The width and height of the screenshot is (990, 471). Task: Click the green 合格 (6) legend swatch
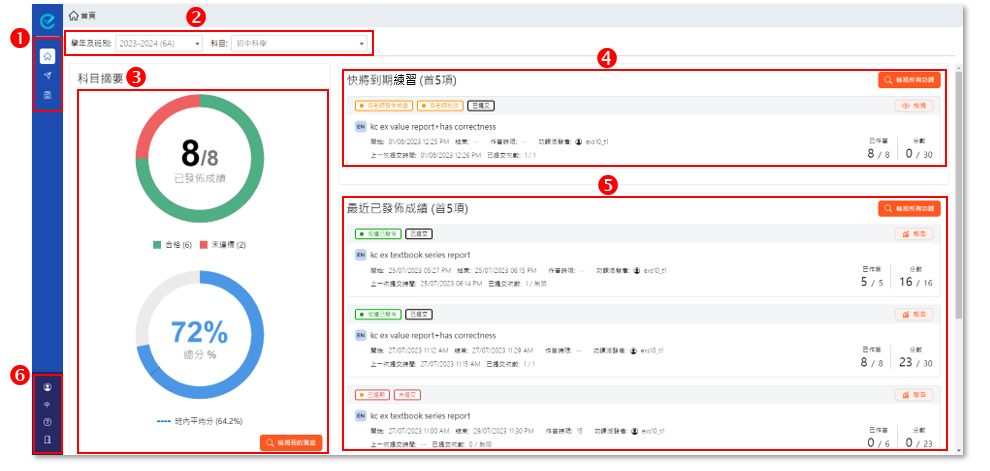[157, 244]
